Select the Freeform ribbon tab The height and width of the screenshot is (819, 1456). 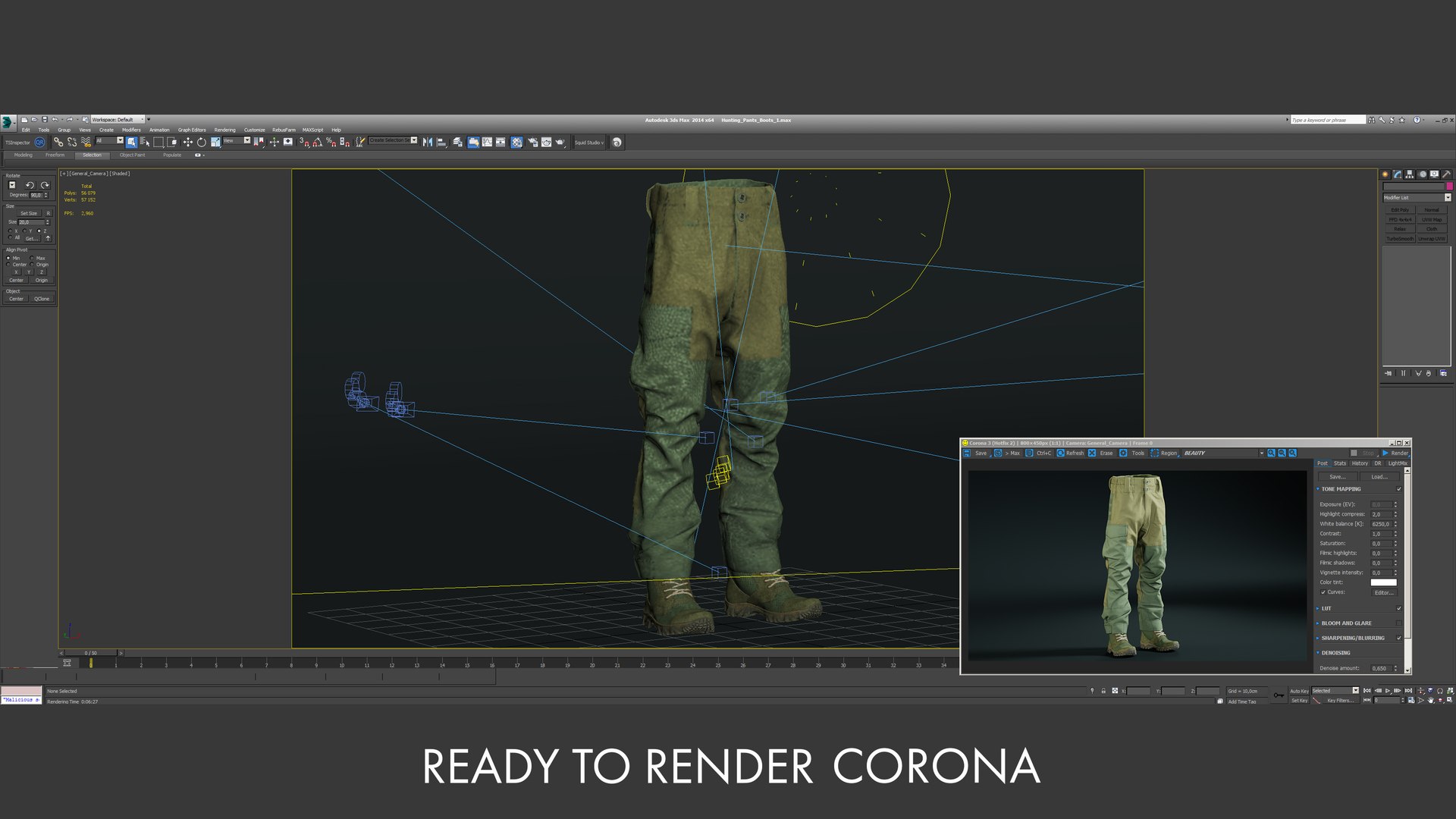pyautogui.click(x=55, y=155)
